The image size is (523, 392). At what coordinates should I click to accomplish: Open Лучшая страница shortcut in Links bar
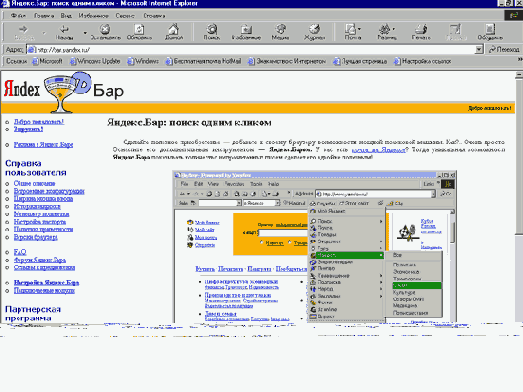(x=360, y=61)
